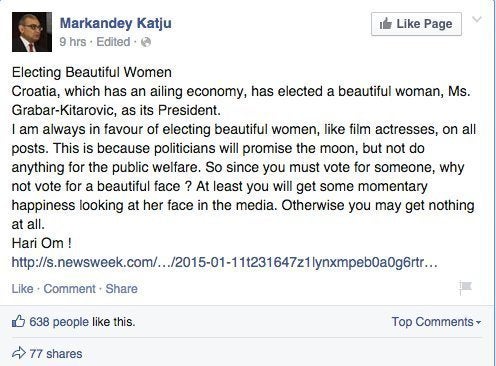The width and height of the screenshot is (496, 366).
Task: Click the public globe privacy icon
Action: tap(146, 42)
